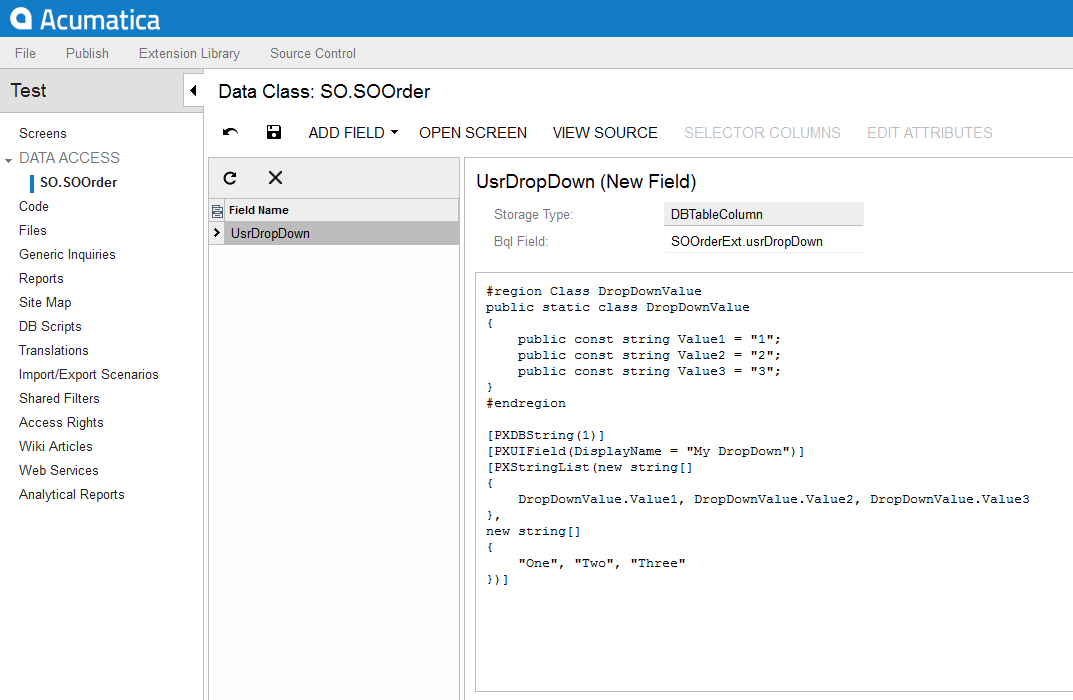Open the Analytical Reports section
Screen dimensions: 1073x700
(72, 494)
